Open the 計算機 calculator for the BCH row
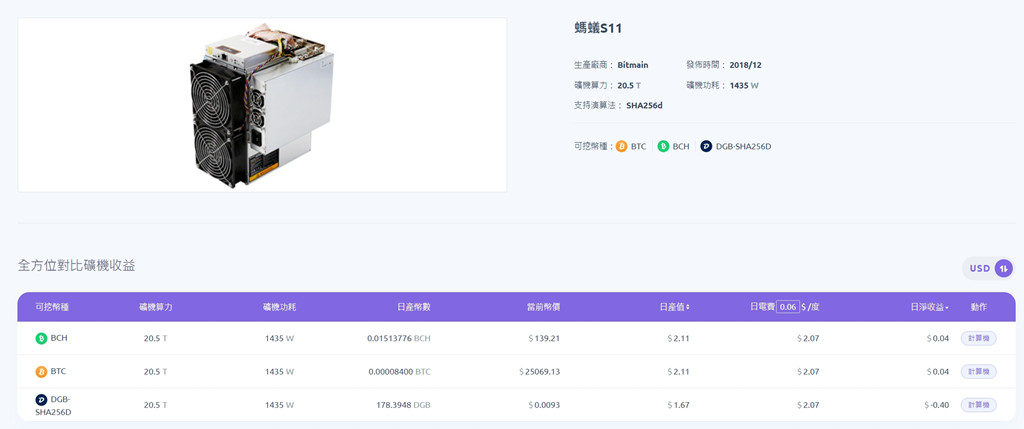 (x=978, y=338)
